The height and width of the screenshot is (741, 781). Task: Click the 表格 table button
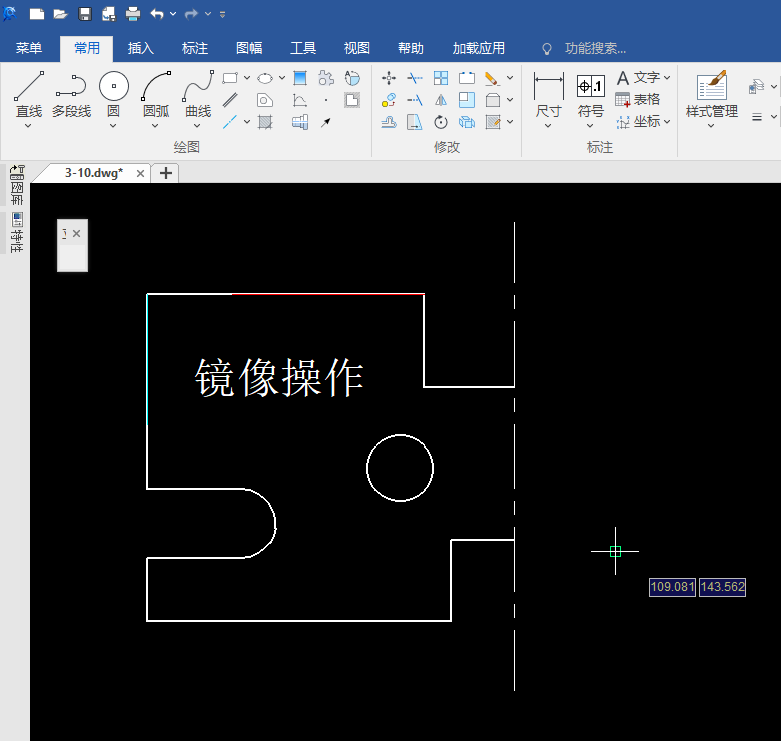(638, 100)
